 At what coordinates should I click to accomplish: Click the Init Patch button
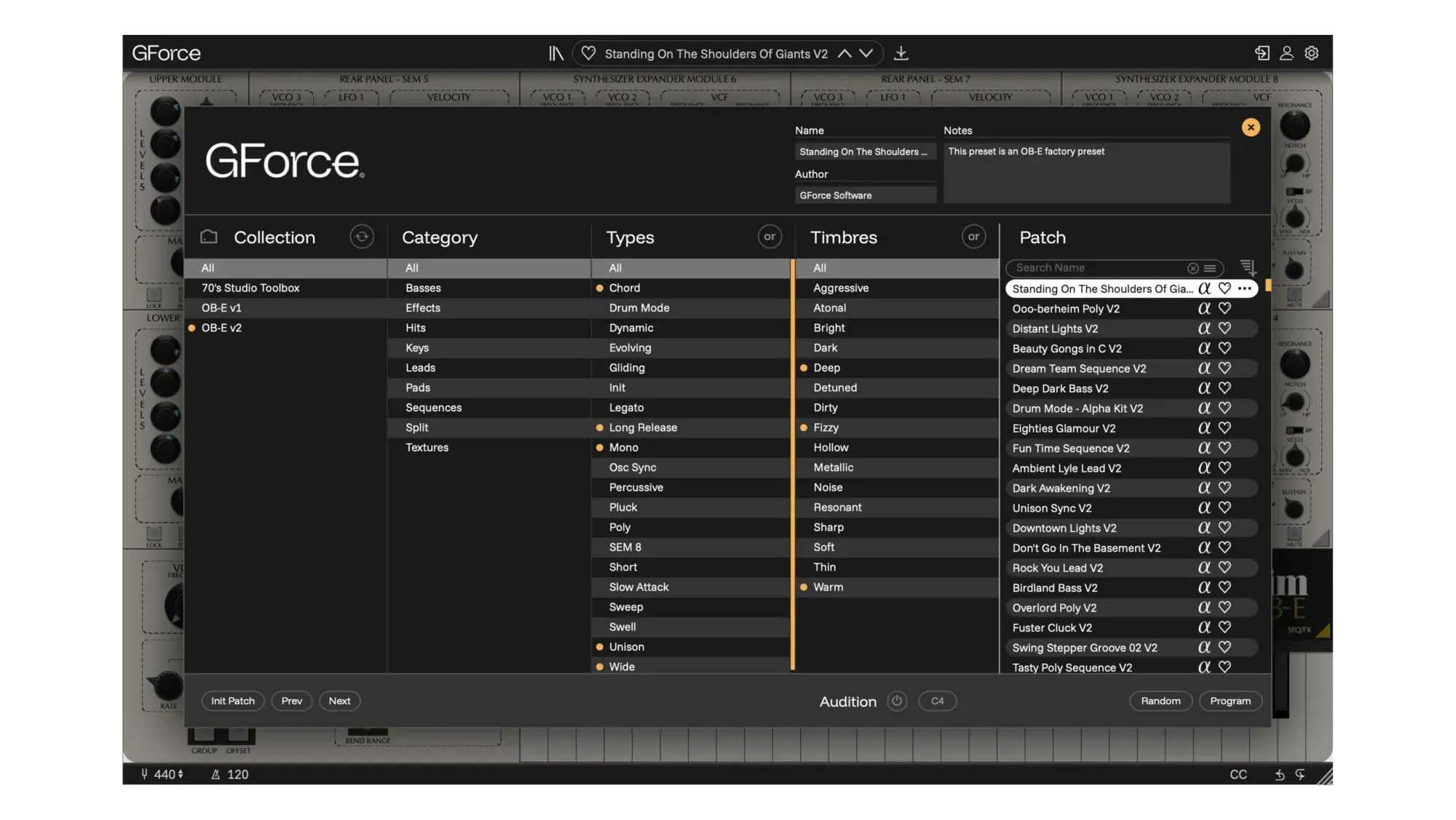(x=233, y=701)
